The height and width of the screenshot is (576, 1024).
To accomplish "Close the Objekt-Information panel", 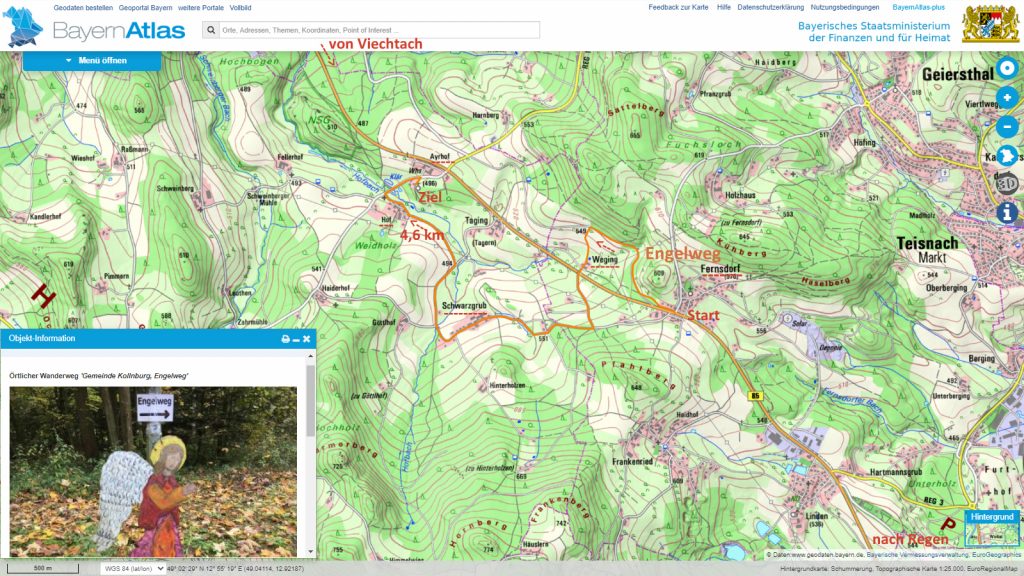I will [x=306, y=339].
